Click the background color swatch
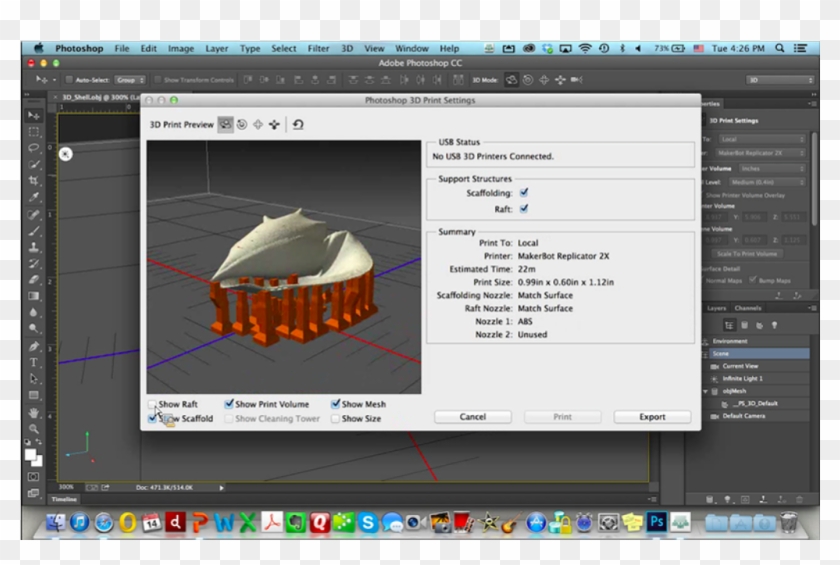Image resolution: width=840 pixels, height=565 pixels. [x=38, y=461]
